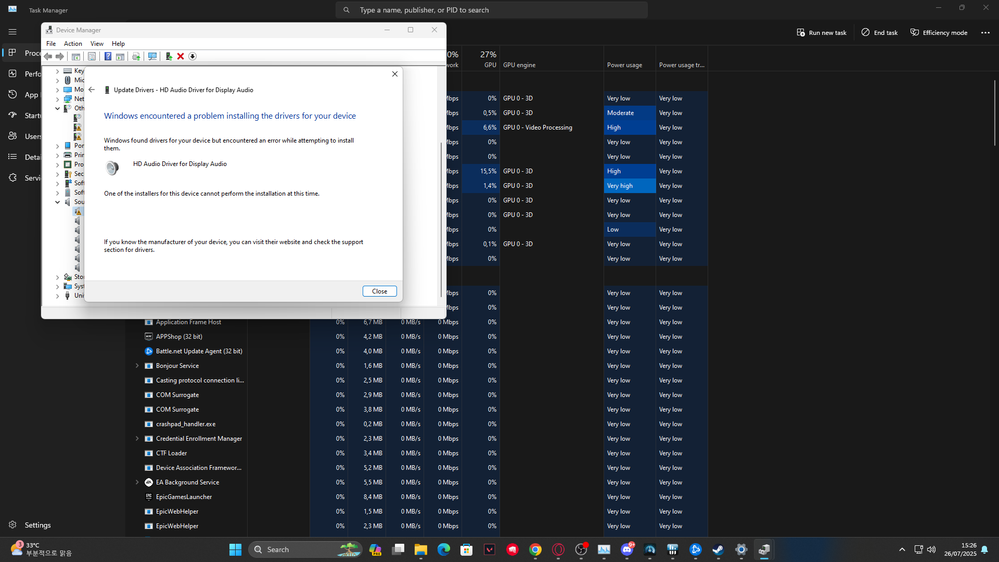The height and width of the screenshot is (562, 999).
Task: Open App history icon in Task Manager sidebar
Action: point(12,94)
